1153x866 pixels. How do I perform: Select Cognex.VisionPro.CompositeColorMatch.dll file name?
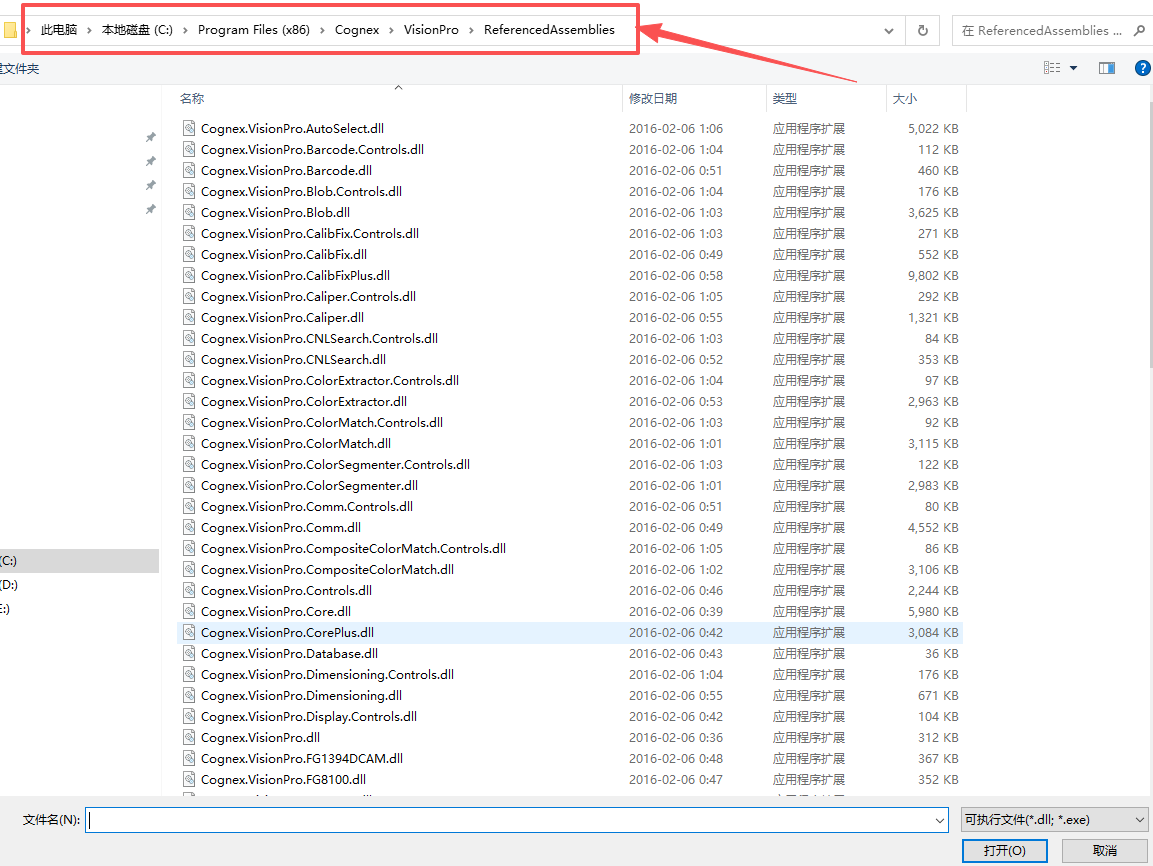[326, 569]
